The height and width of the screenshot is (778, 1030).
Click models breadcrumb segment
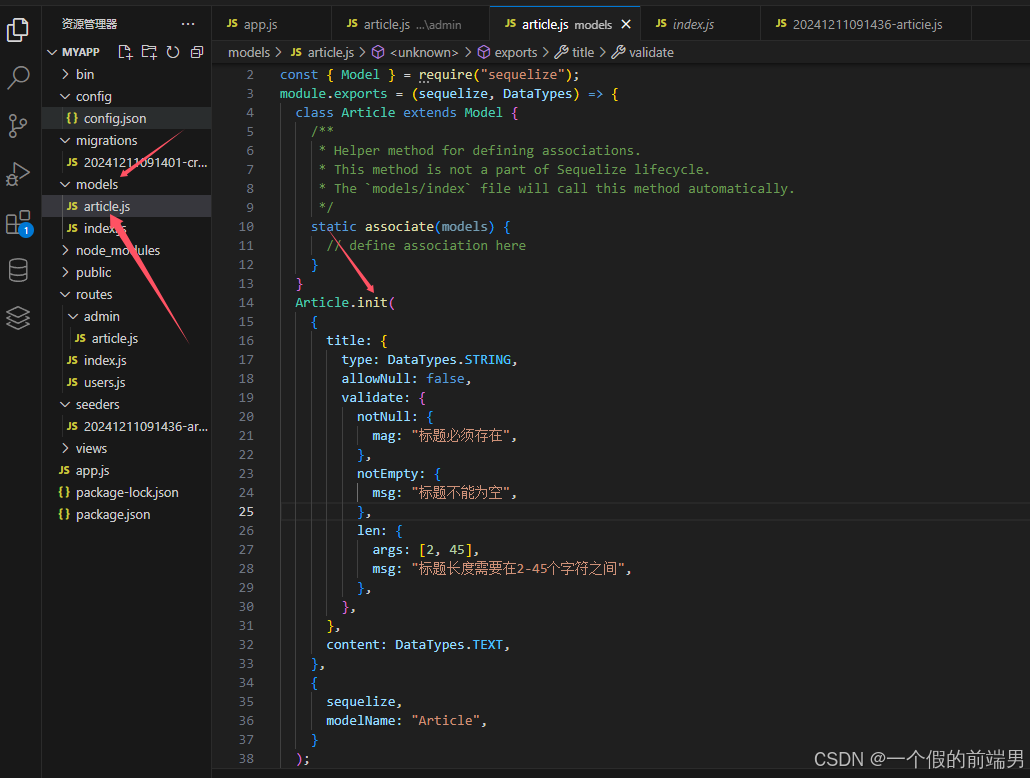(249, 52)
